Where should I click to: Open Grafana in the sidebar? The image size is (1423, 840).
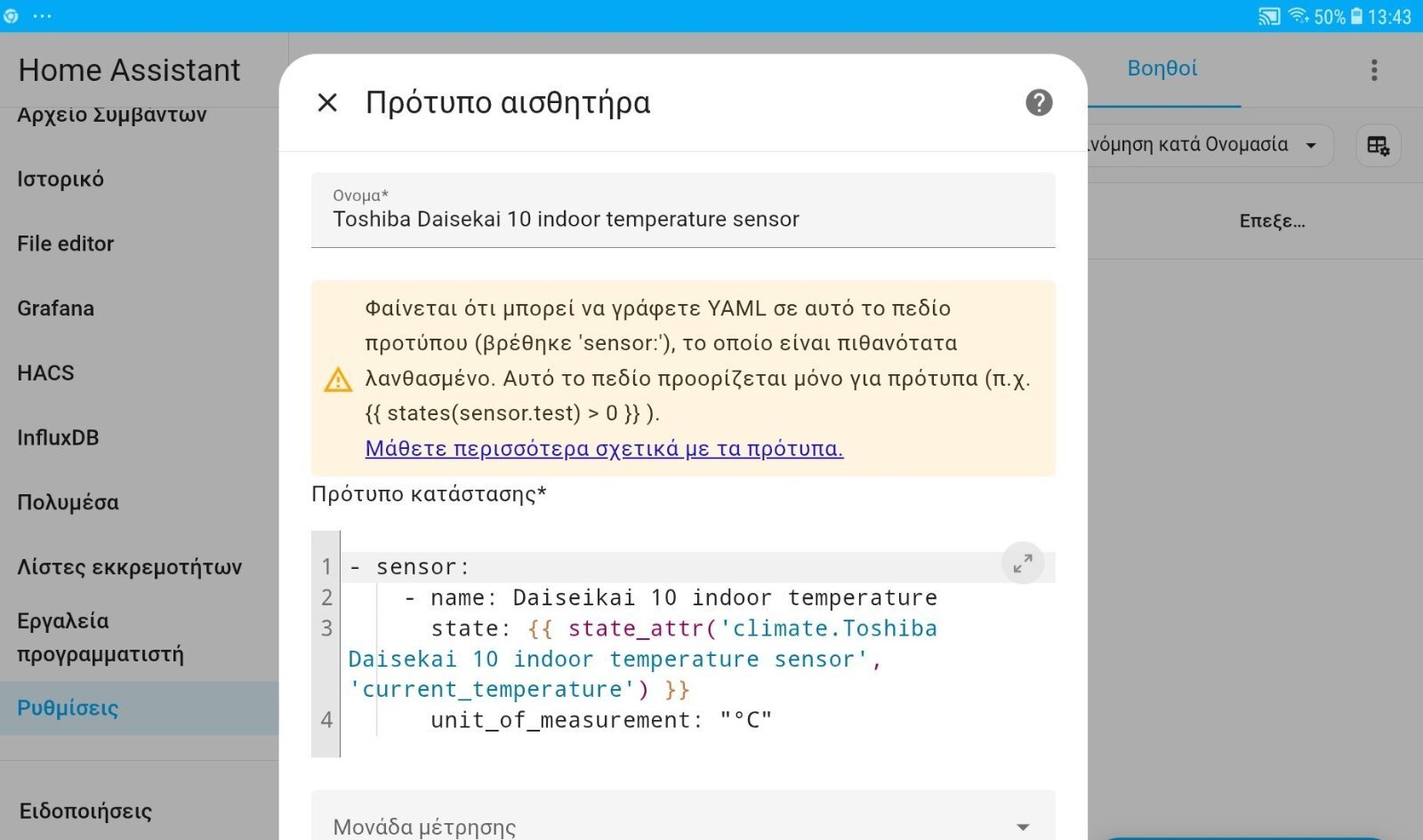click(55, 308)
